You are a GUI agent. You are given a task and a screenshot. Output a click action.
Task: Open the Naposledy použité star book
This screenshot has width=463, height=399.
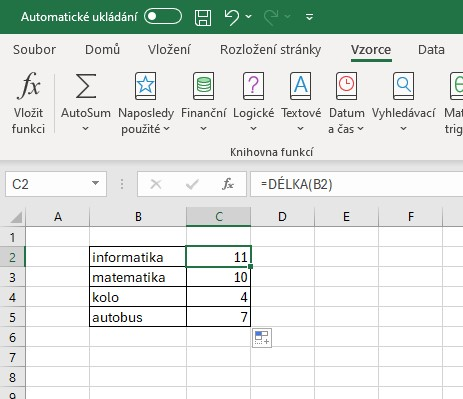click(x=145, y=86)
